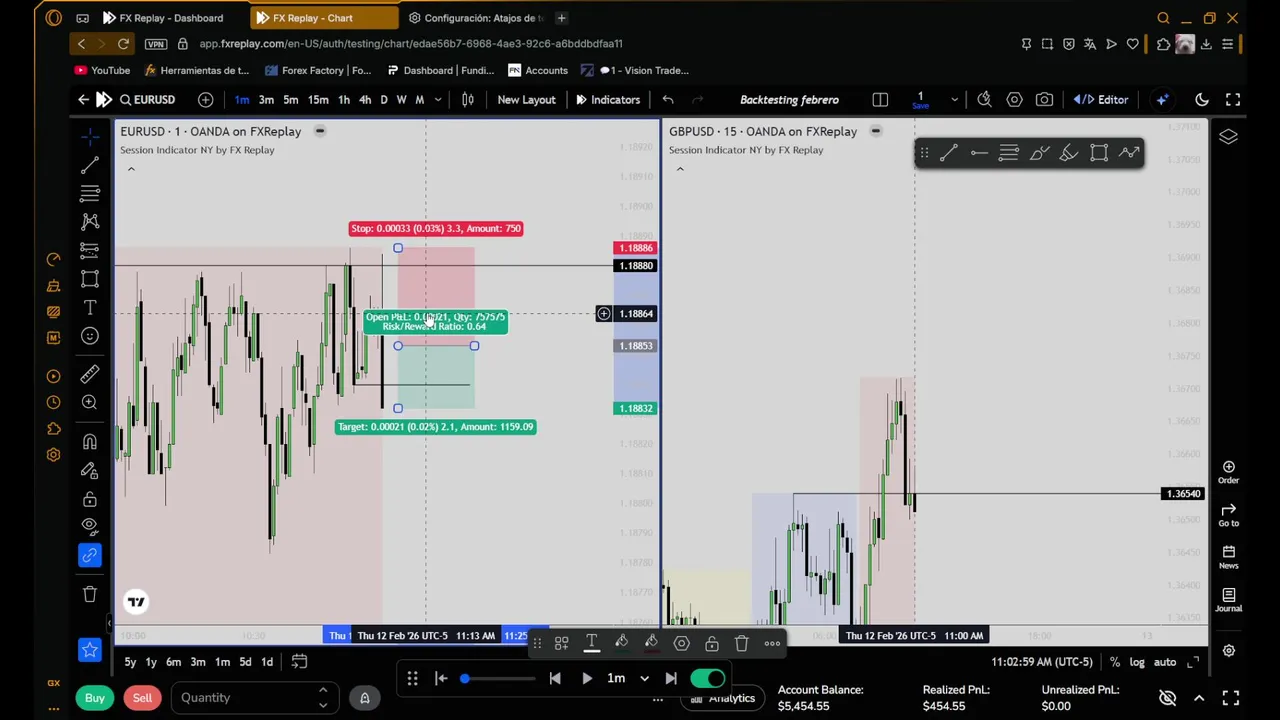Toggle lock all drawing tools
The width and height of the screenshot is (1280, 720).
[90, 498]
